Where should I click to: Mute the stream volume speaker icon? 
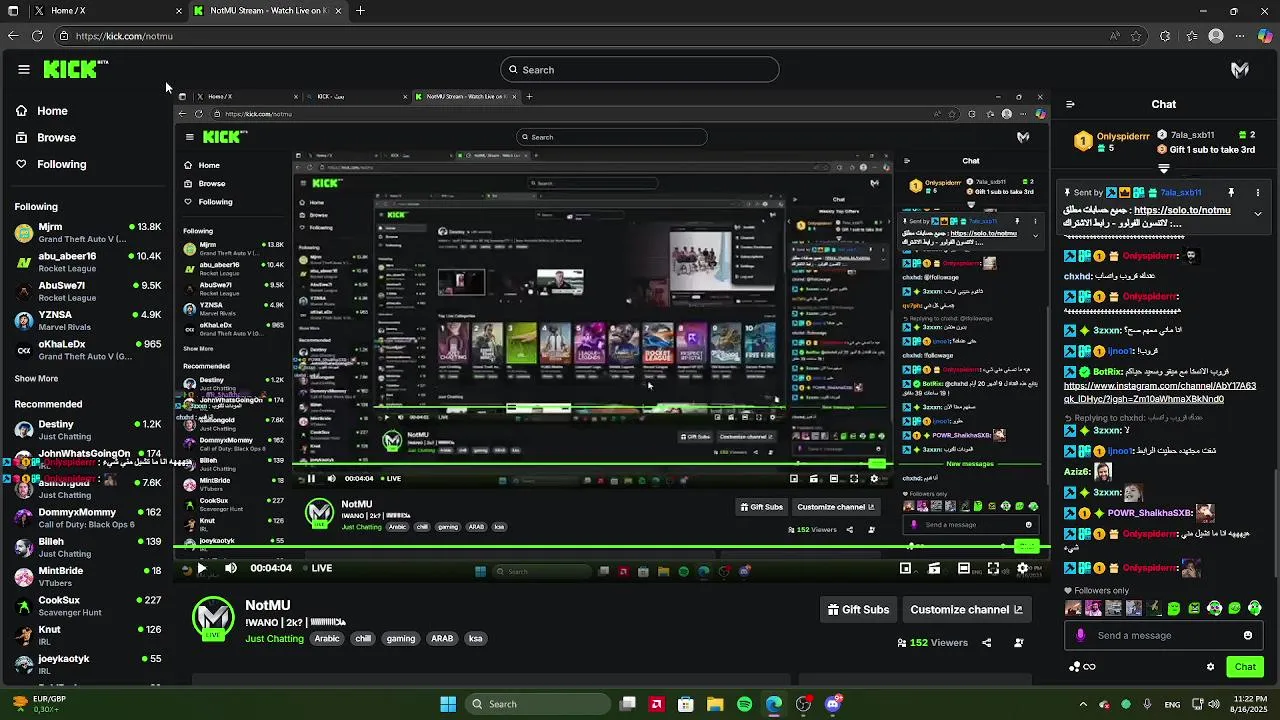[x=231, y=568]
